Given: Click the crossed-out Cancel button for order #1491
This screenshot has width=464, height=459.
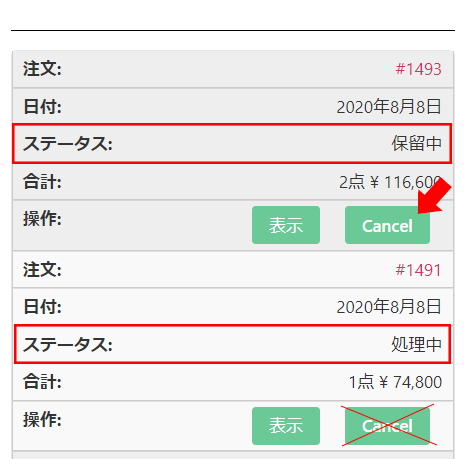Looking at the screenshot, I should pos(387,426).
